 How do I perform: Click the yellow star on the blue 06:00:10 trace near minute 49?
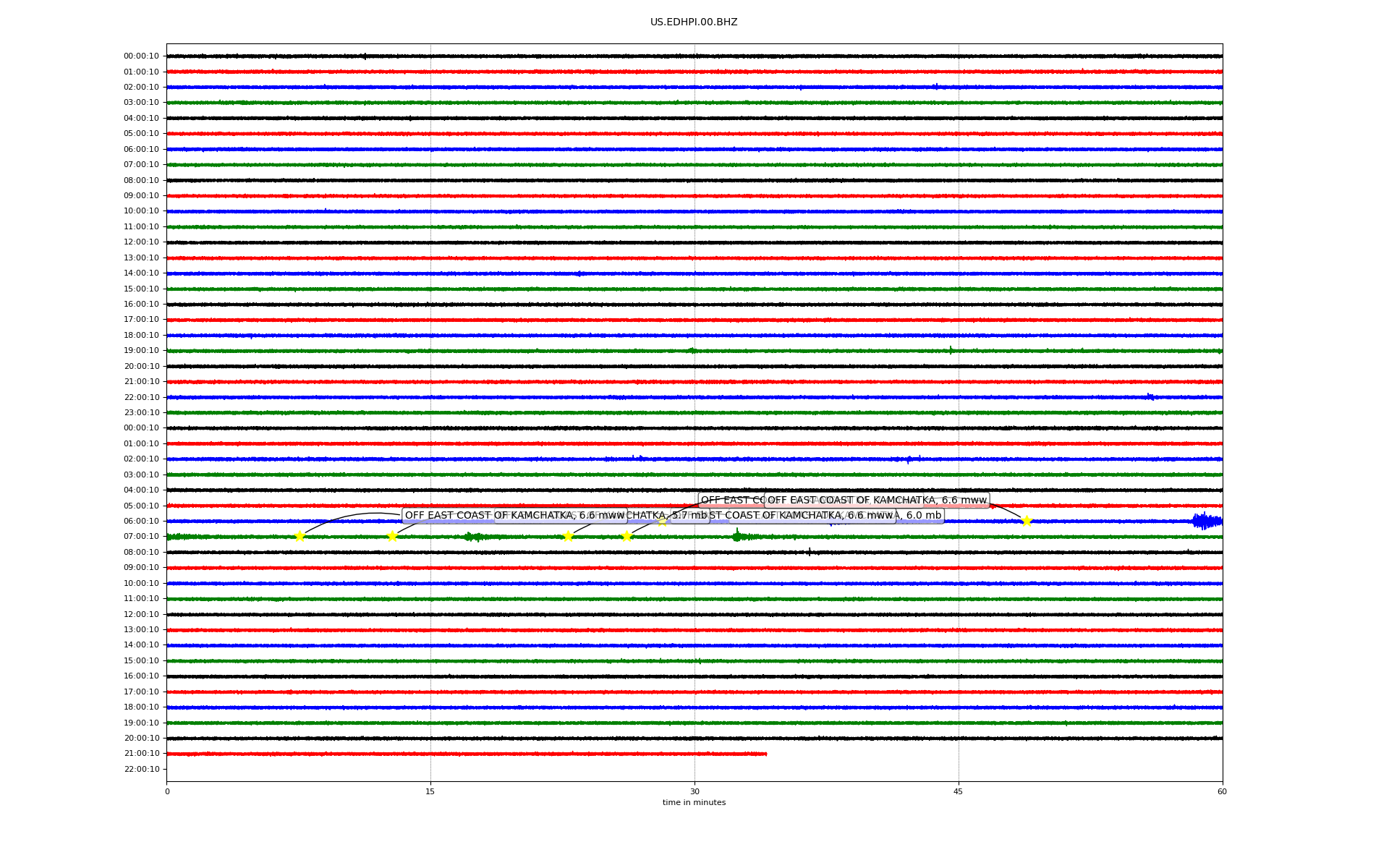tap(1027, 521)
